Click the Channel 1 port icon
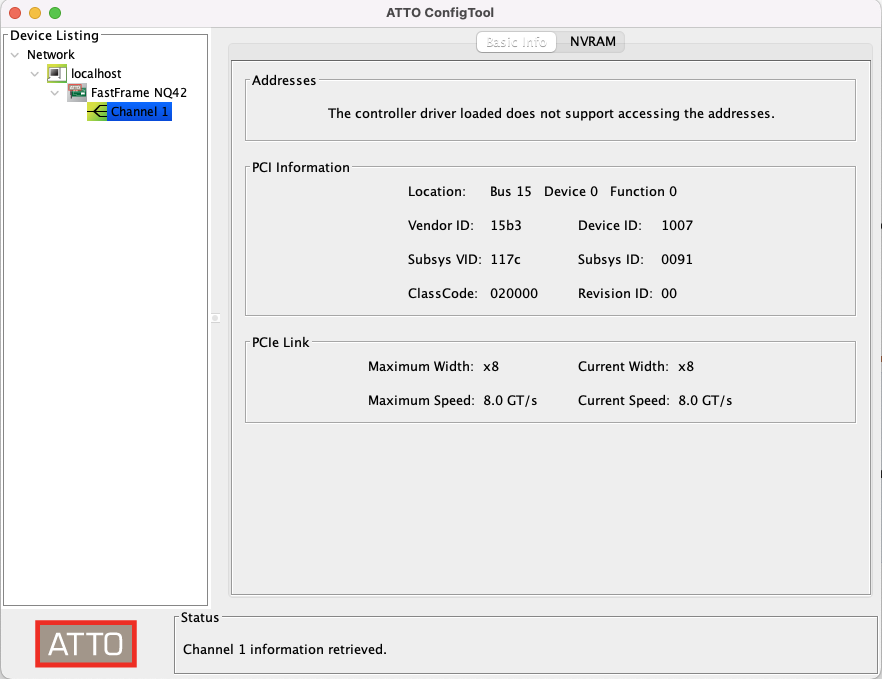 pyautogui.click(x=97, y=111)
